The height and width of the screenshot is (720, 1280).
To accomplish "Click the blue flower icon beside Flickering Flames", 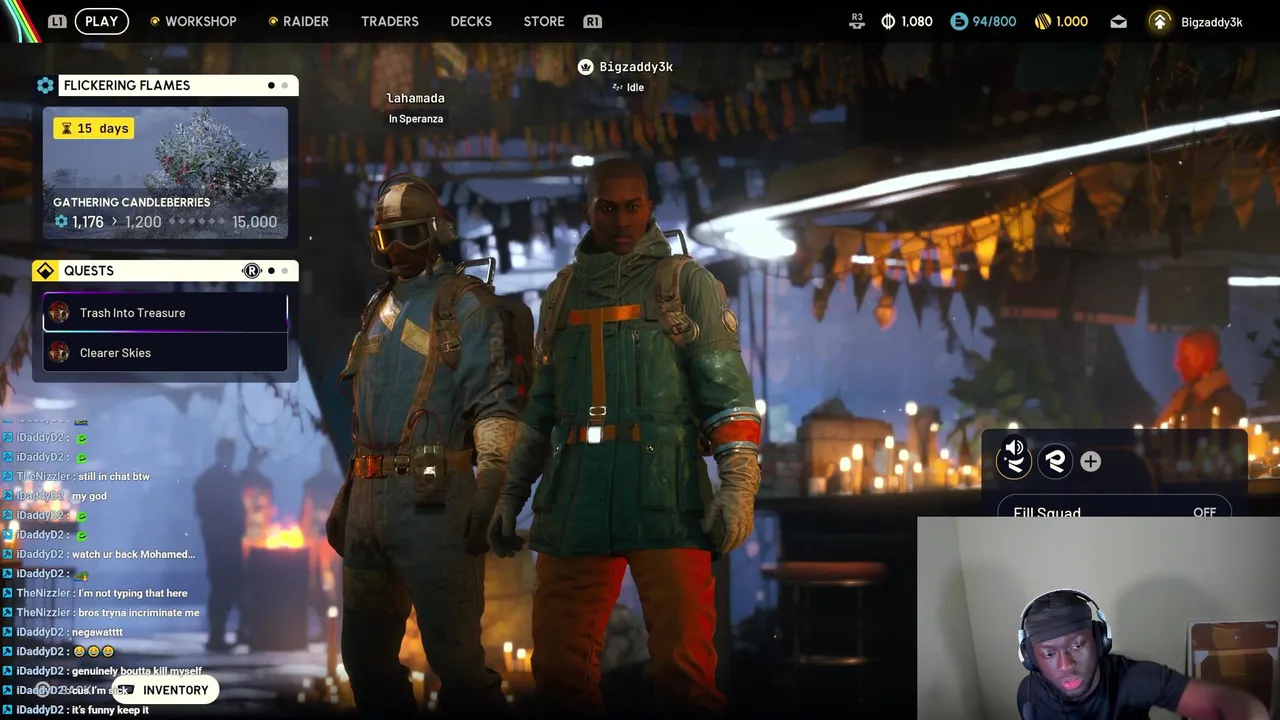I will click(45, 85).
